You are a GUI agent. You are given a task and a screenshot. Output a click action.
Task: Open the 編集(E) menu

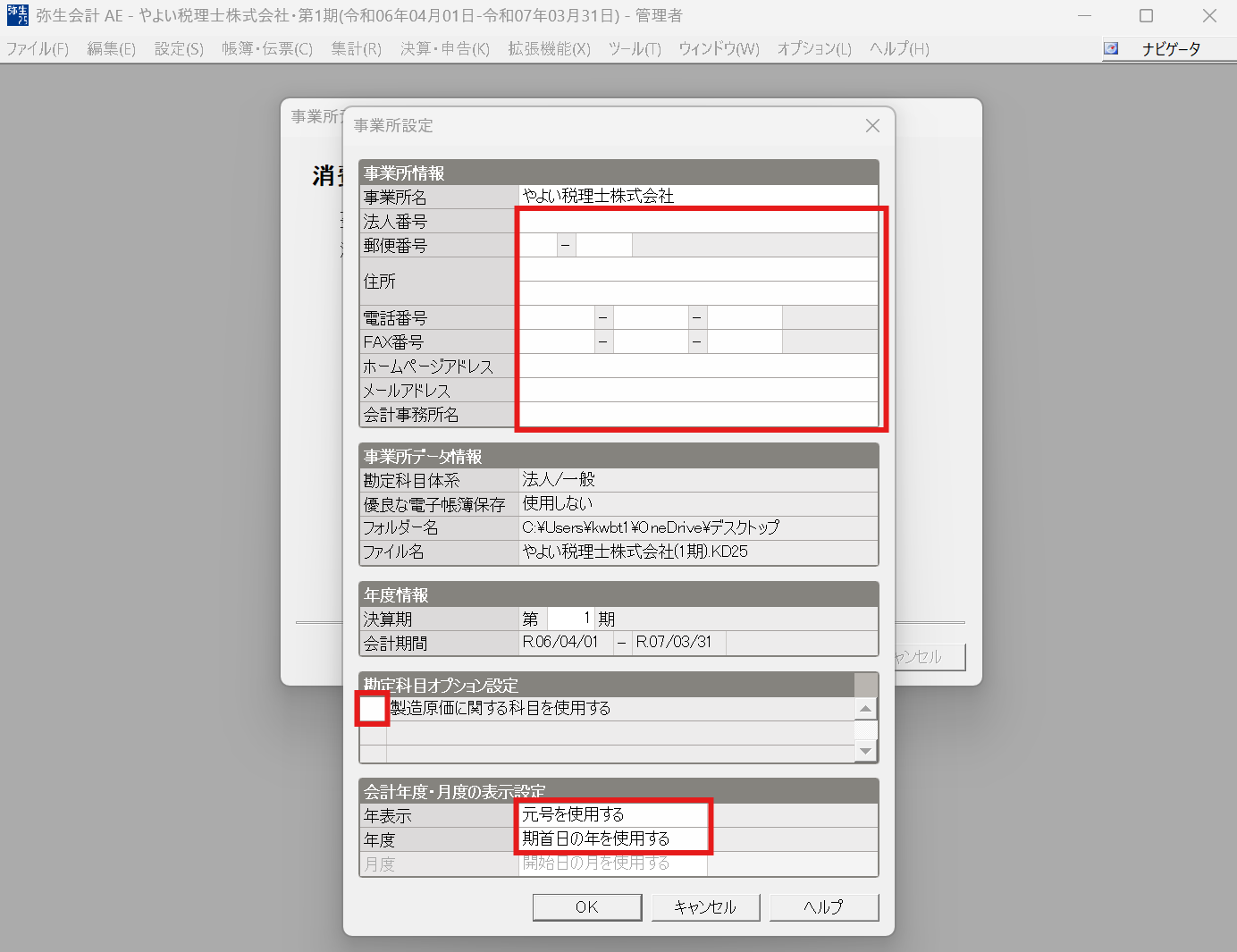[x=112, y=49]
